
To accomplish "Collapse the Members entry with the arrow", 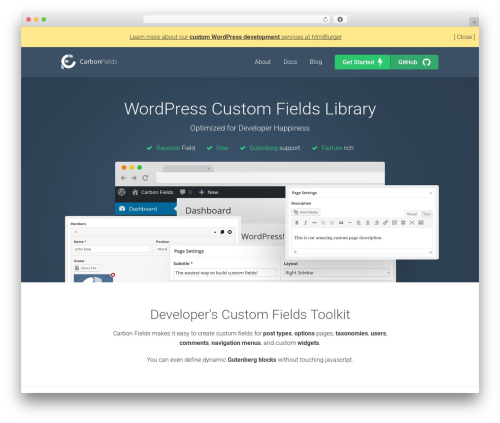I will (215, 232).
